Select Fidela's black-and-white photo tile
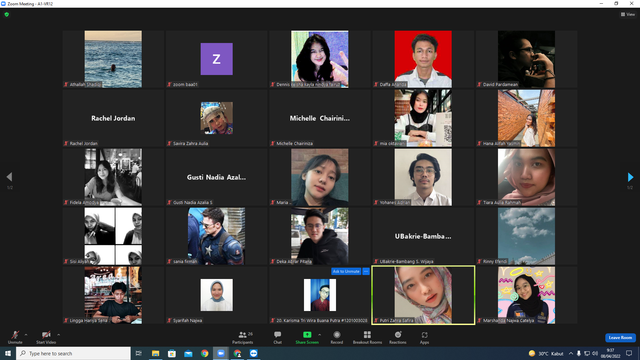The width and height of the screenshot is (640, 360). pyautogui.click(x=113, y=177)
